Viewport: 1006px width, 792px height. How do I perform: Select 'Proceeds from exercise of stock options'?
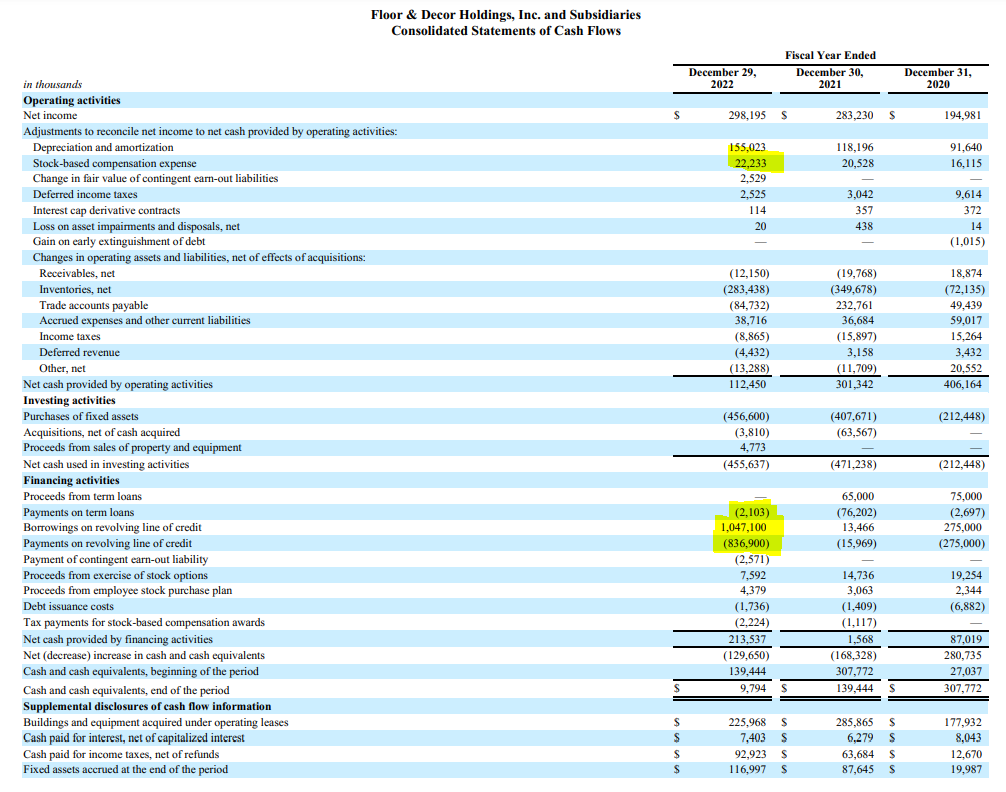(x=115, y=576)
